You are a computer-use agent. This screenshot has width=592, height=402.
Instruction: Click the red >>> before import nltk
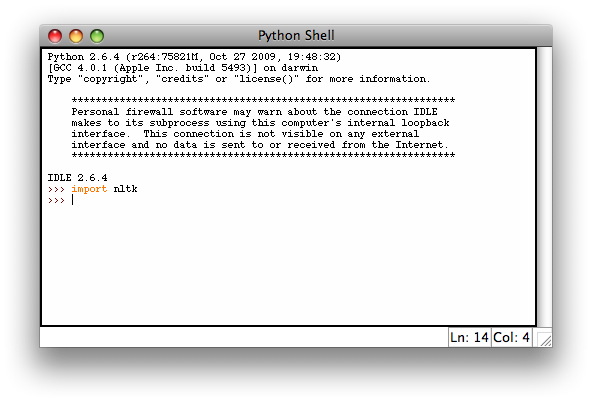click(56, 189)
